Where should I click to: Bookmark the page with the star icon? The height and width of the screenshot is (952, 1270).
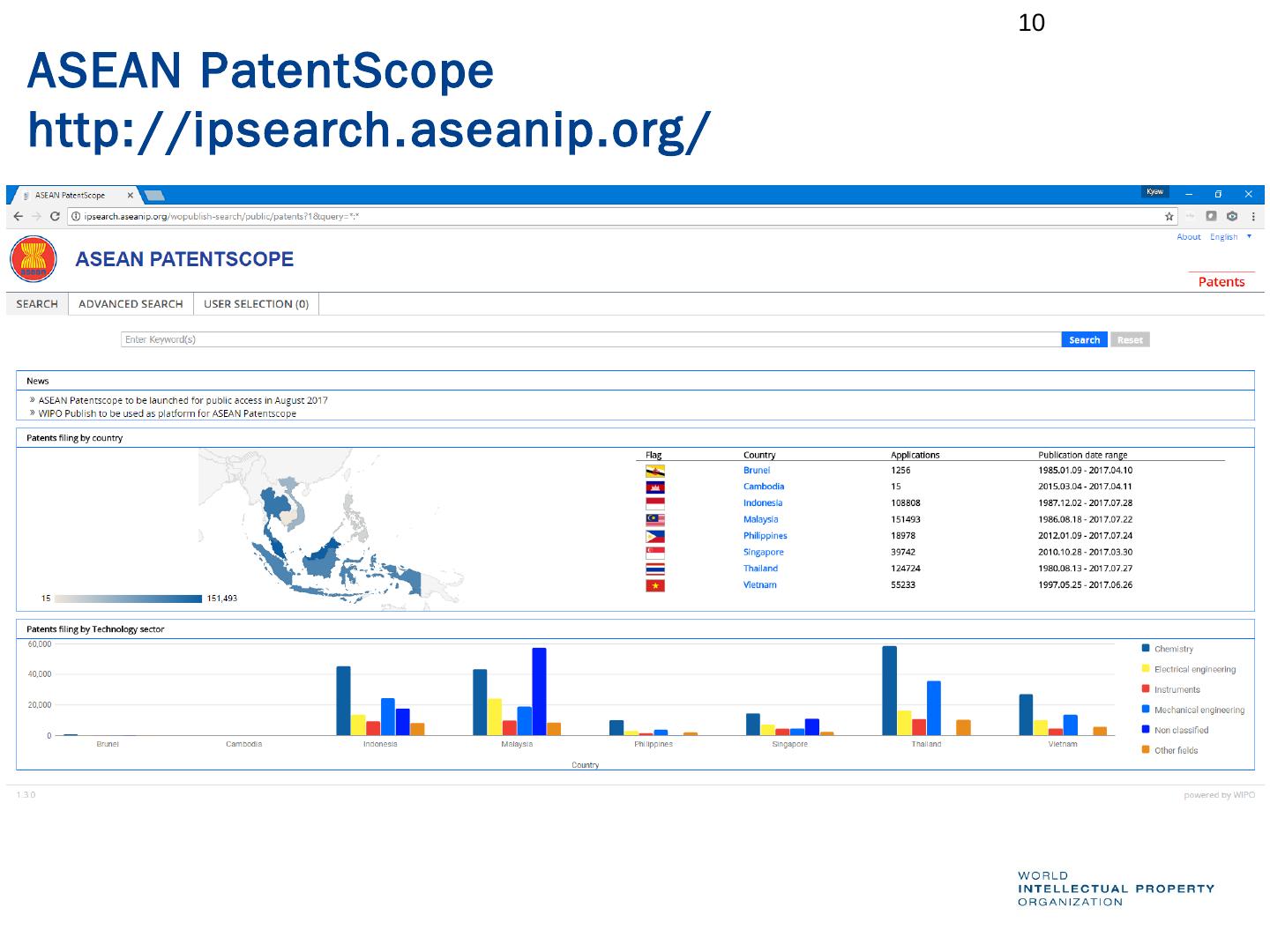click(x=1169, y=216)
